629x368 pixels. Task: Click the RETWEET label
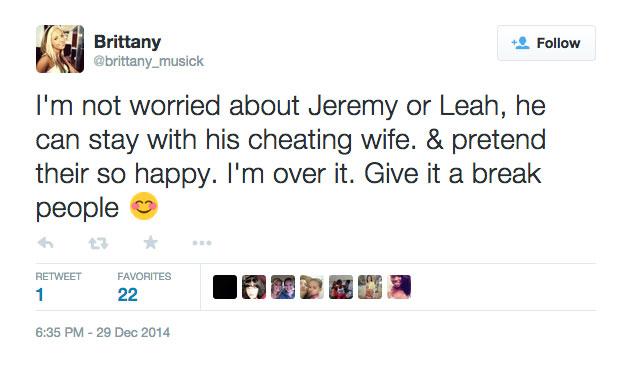(x=58, y=276)
